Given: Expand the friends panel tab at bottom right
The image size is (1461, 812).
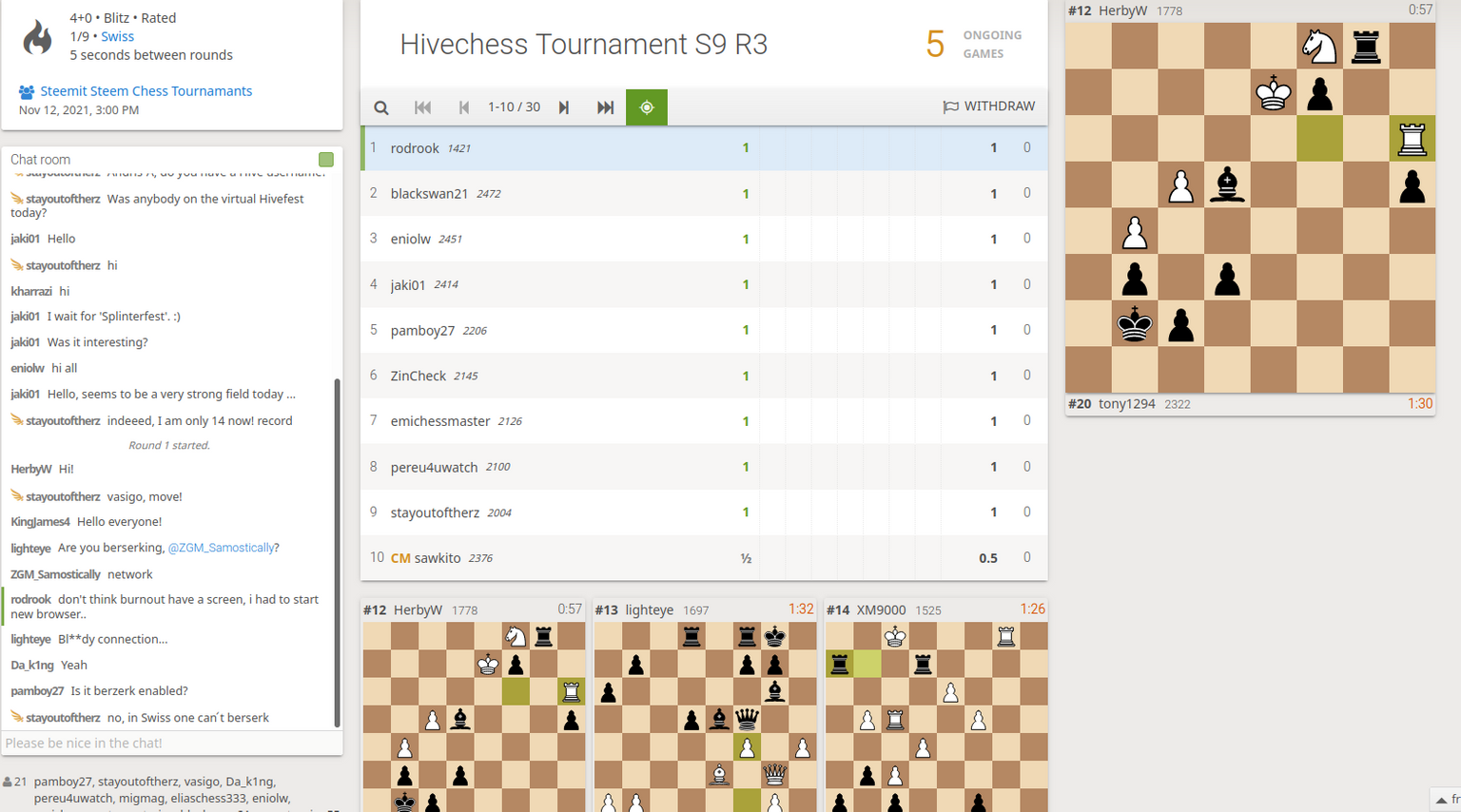Looking at the screenshot, I should point(1446,800).
